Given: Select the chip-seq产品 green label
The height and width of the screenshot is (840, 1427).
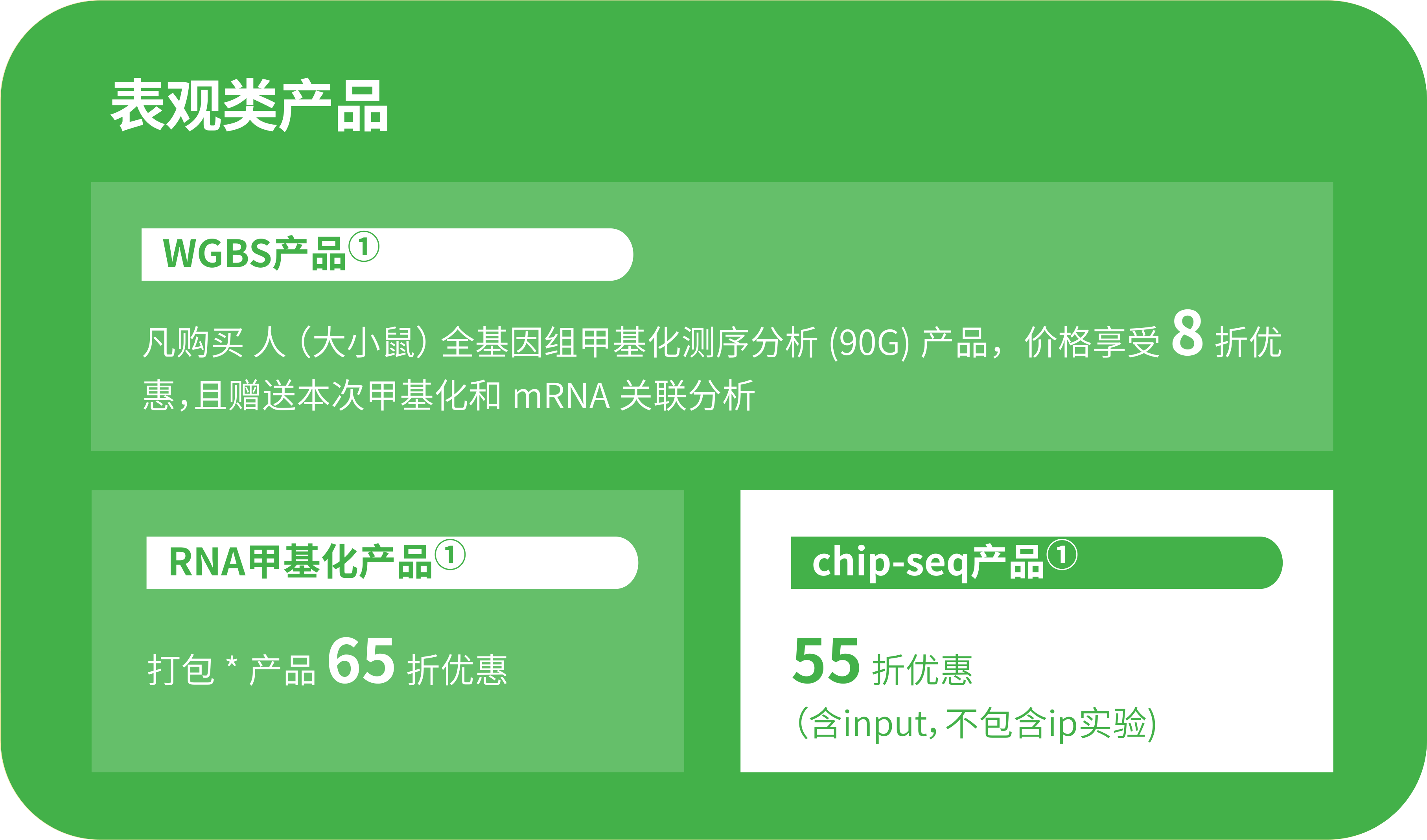Looking at the screenshot, I should tap(1037, 562).
